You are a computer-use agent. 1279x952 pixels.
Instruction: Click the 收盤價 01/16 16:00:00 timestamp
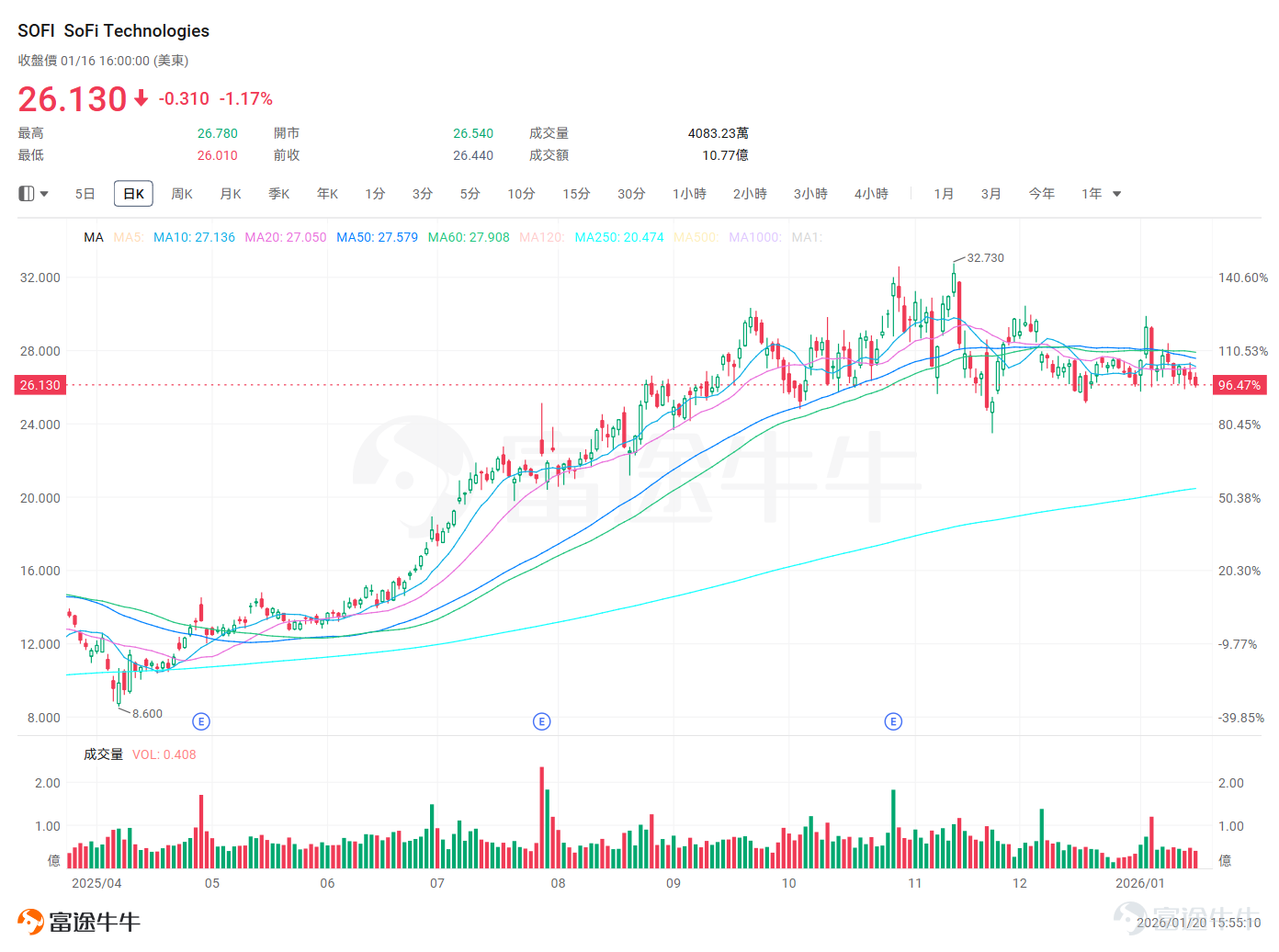pyautogui.click(x=103, y=61)
